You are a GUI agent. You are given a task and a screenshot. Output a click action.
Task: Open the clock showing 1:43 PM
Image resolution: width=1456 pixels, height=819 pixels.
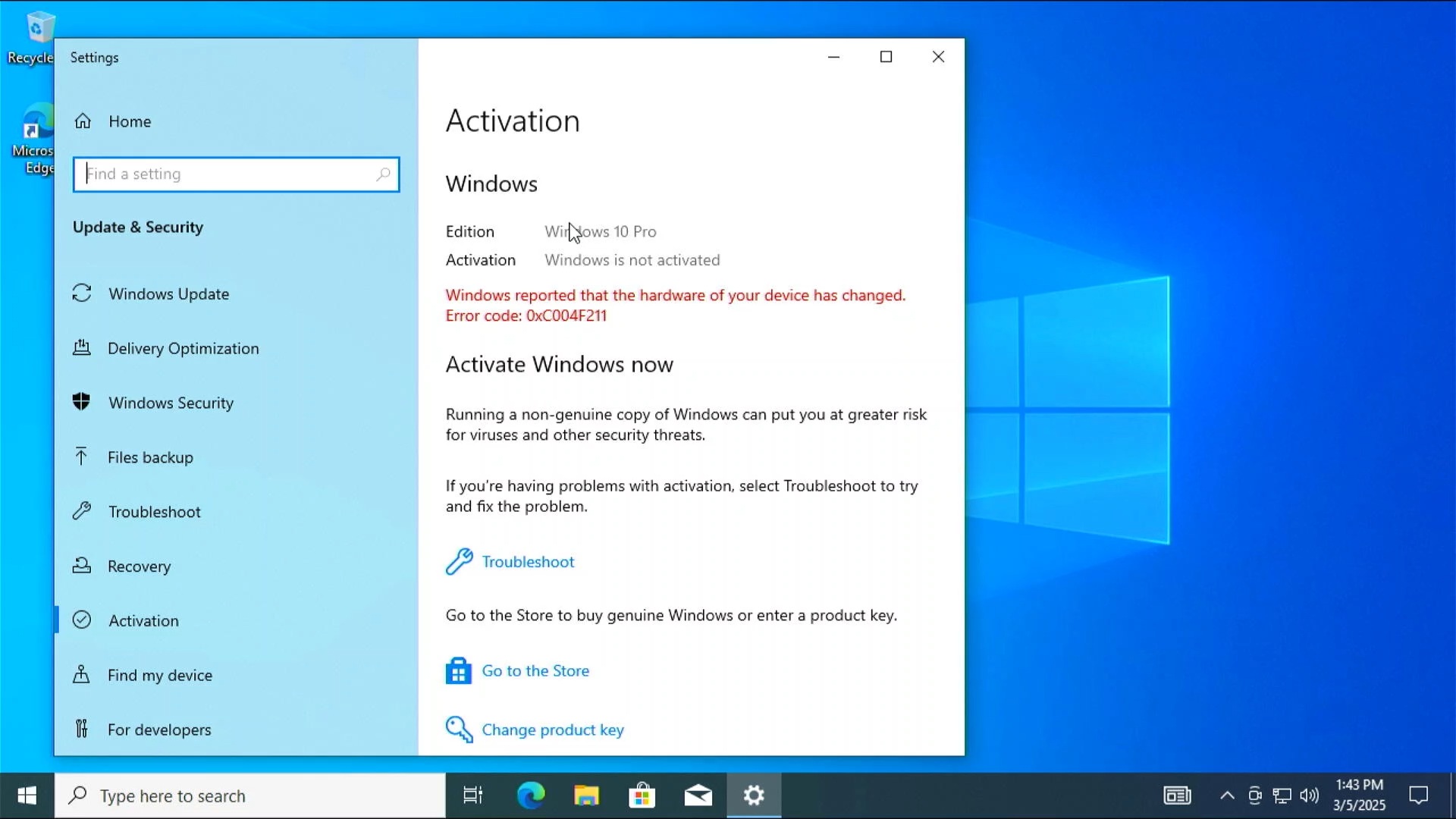[1360, 795]
